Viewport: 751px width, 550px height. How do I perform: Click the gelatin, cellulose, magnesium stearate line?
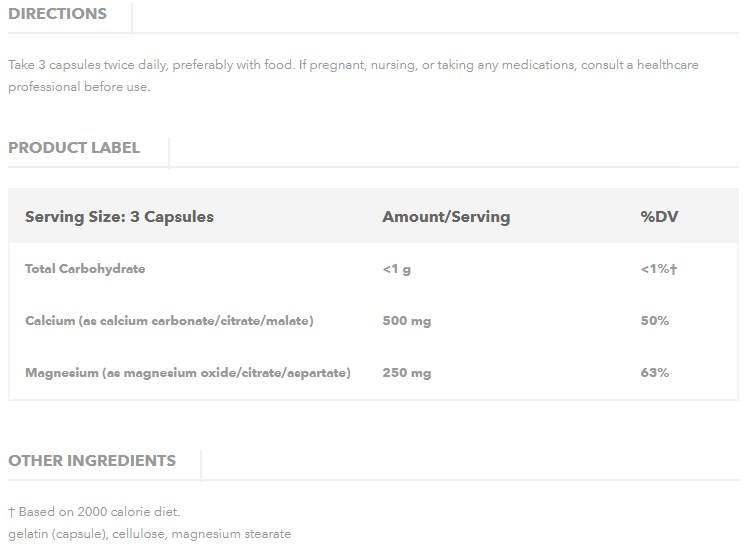pyautogui.click(x=149, y=534)
